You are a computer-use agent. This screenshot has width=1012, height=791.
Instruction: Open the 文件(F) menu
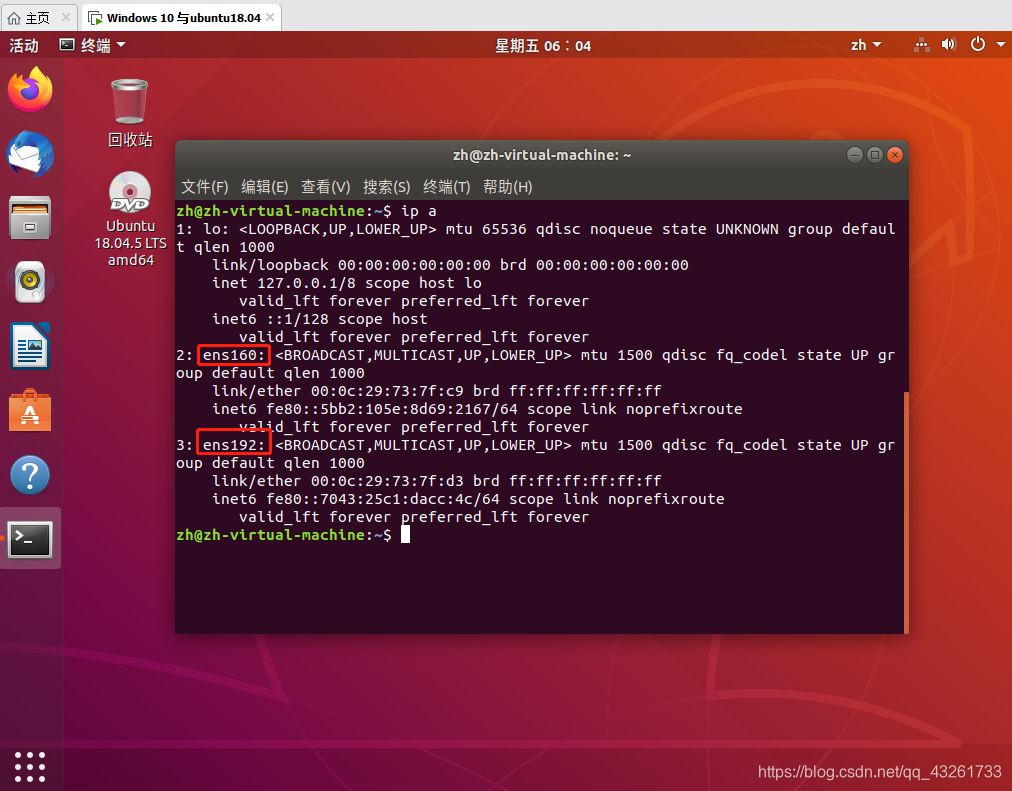coord(205,187)
